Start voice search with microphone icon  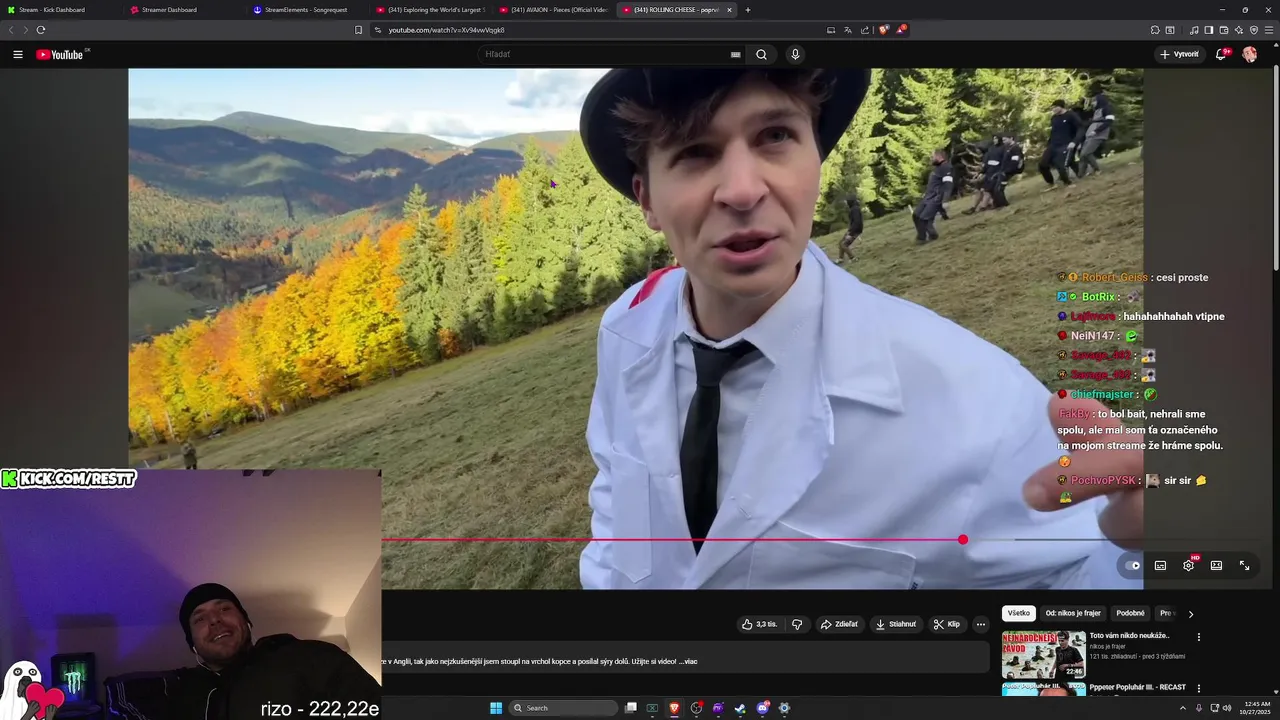(x=795, y=54)
